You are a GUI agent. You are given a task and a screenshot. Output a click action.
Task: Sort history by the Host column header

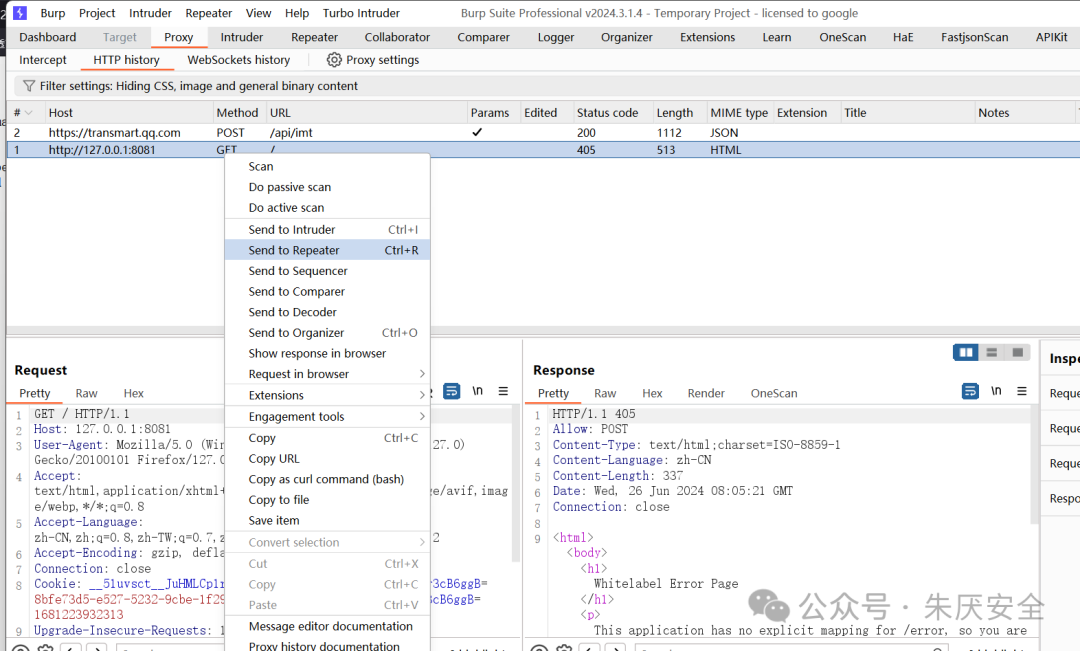click(129, 113)
